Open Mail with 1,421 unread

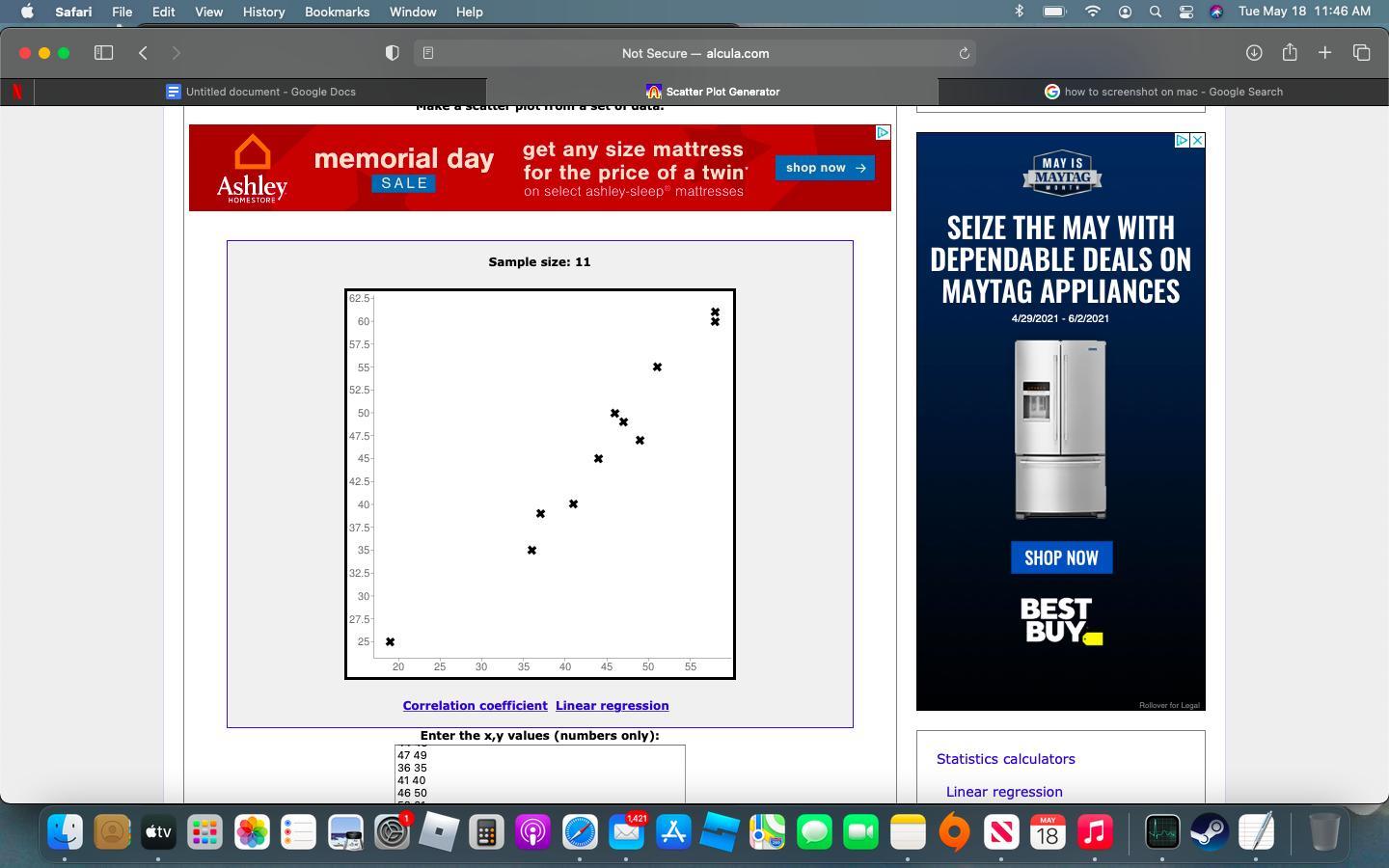point(626,831)
